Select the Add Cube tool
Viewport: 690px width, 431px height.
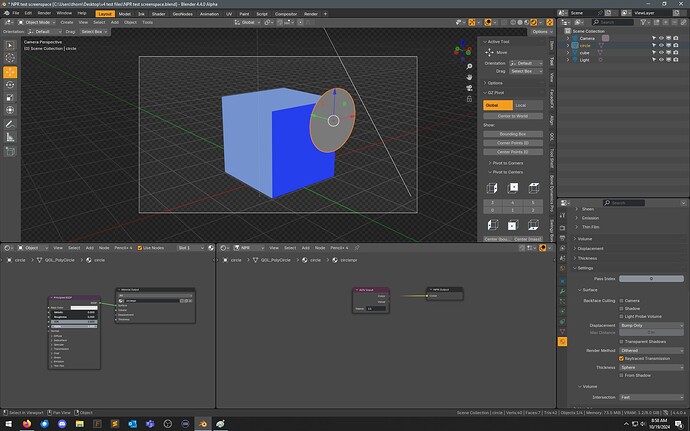[10, 151]
